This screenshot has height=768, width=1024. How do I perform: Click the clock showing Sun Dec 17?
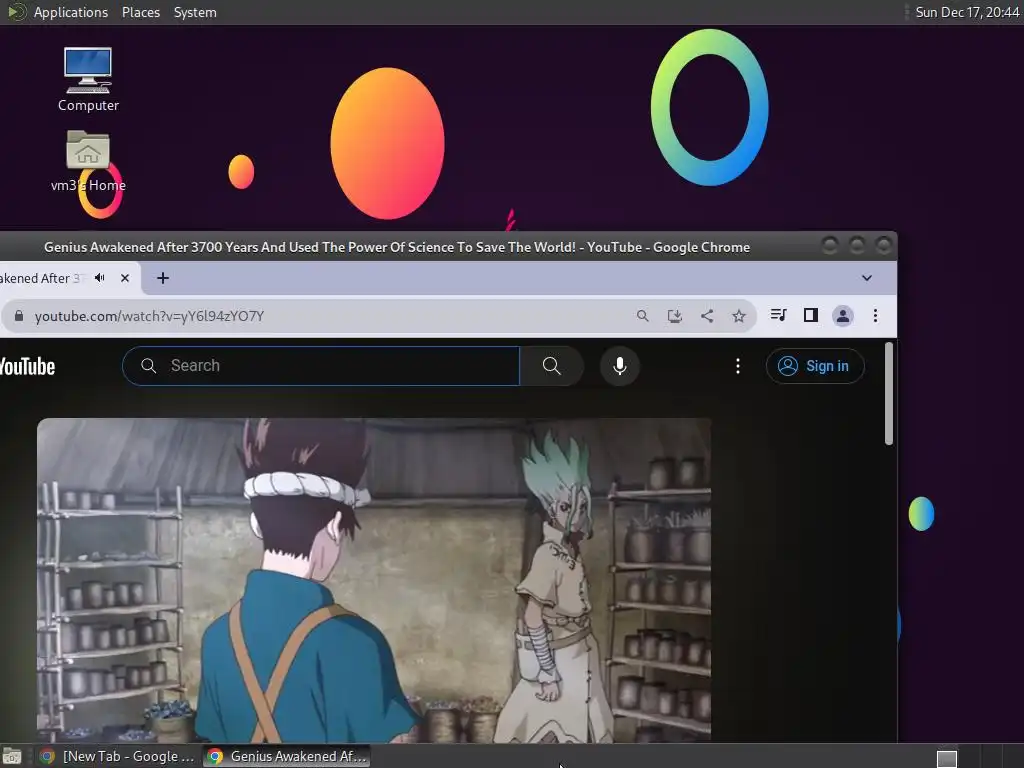(x=967, y=12)
